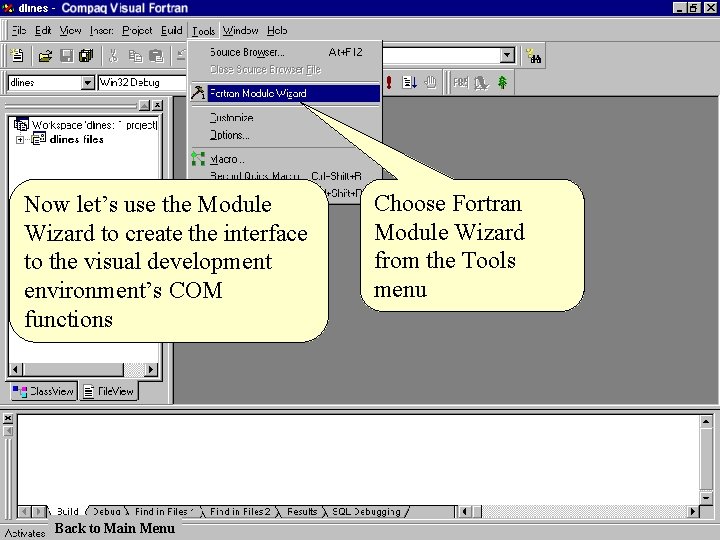This screenshot has height=540, width=720.
Task: Open the active project dlines dropdown arrow
Action: (x=87, y=83)
